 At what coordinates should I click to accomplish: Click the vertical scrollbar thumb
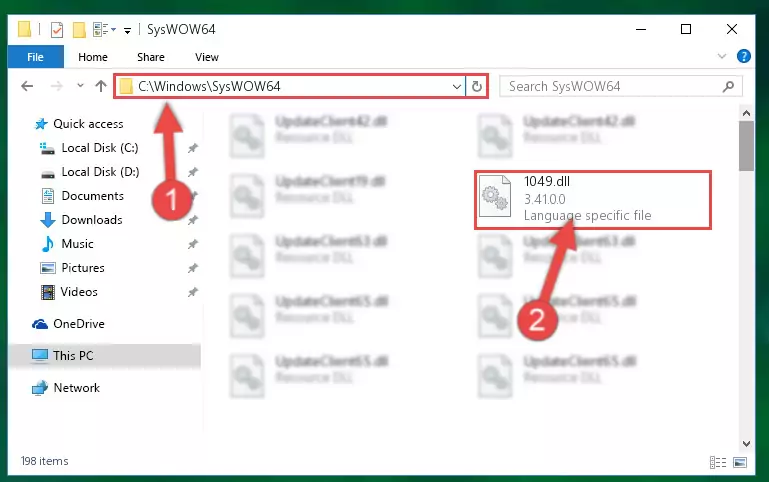pyautogui.click(x=746, y=146)
